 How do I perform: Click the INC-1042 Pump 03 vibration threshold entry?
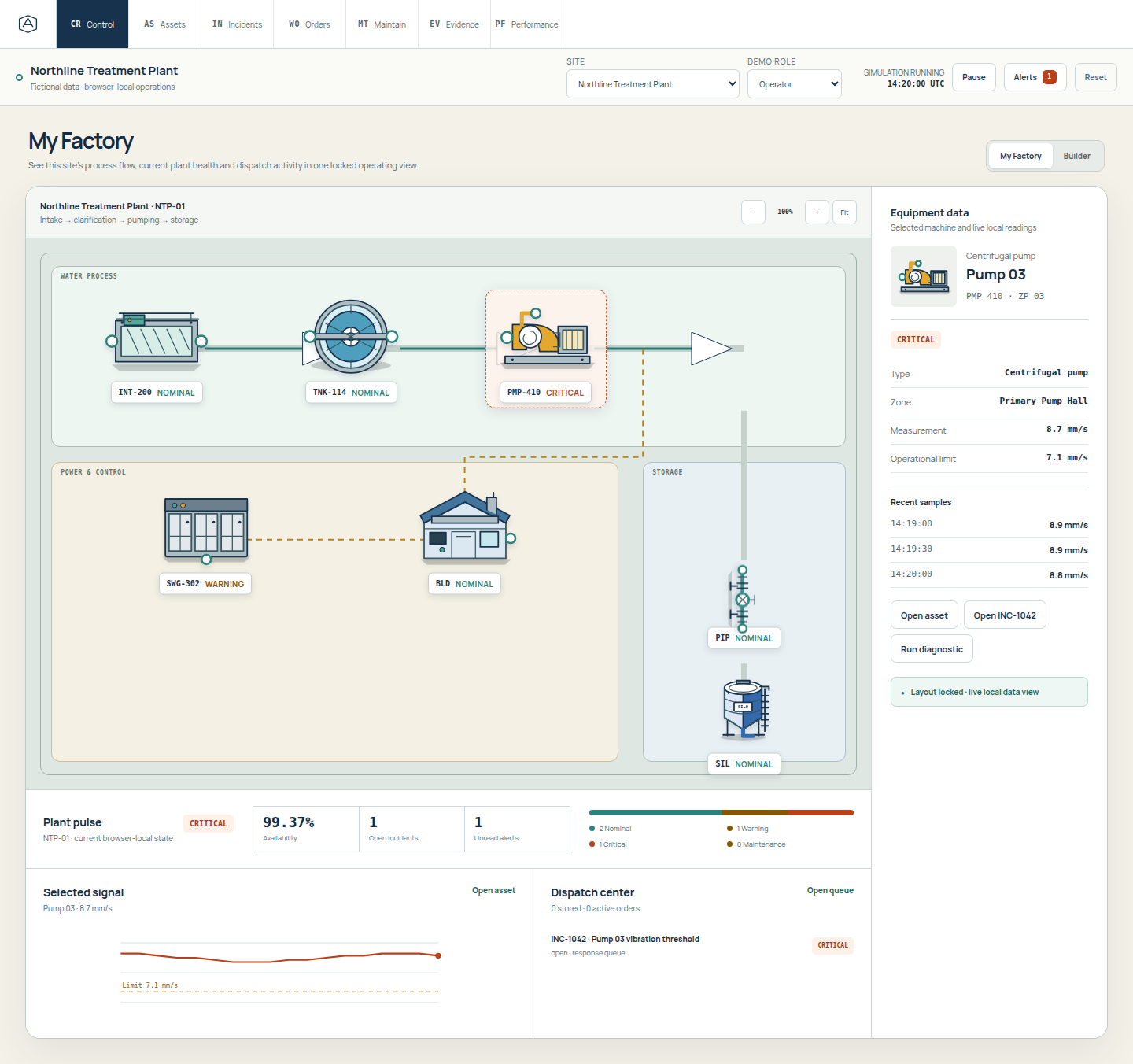point(702,945)
